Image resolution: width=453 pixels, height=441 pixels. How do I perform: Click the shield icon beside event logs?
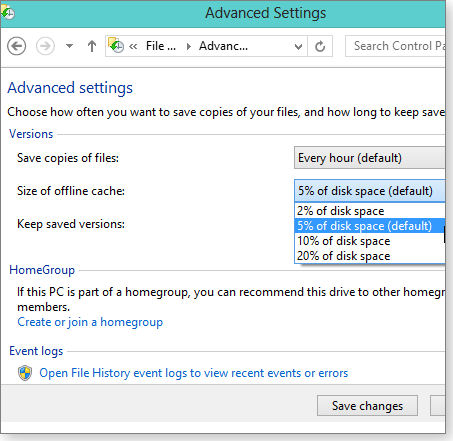[25, 373]
